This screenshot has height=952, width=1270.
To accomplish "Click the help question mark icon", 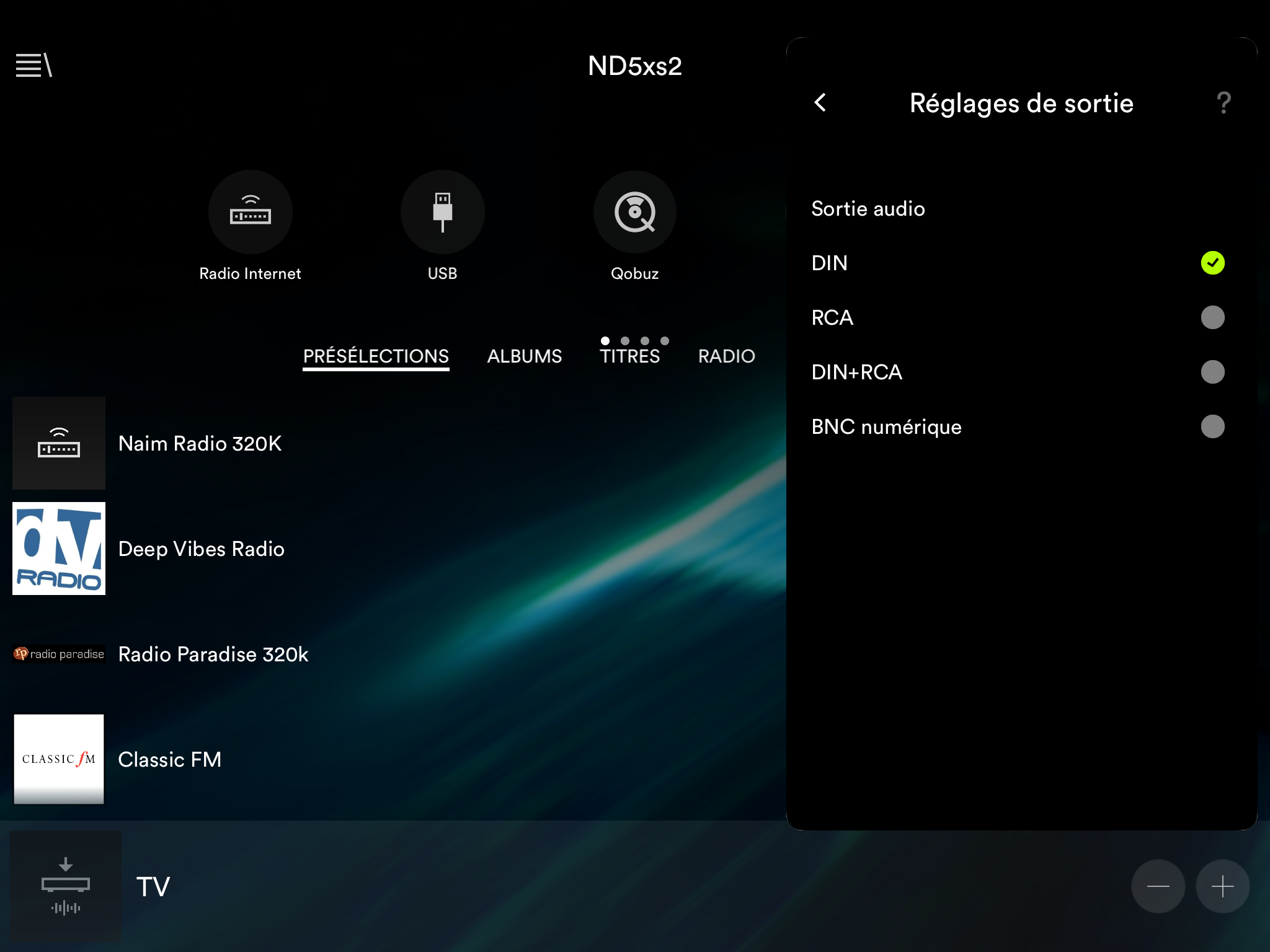I will point(1223,103).
